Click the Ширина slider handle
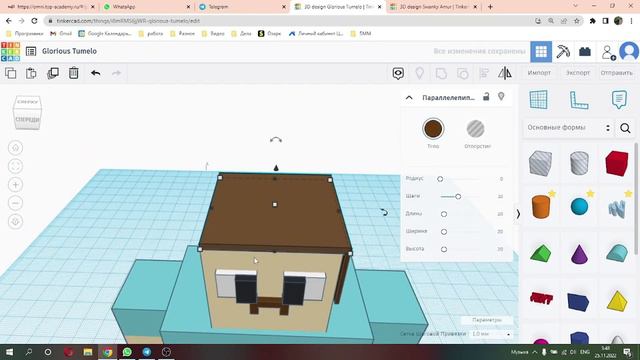The height and width of the screenshot is (360, 640). [444, 231]
